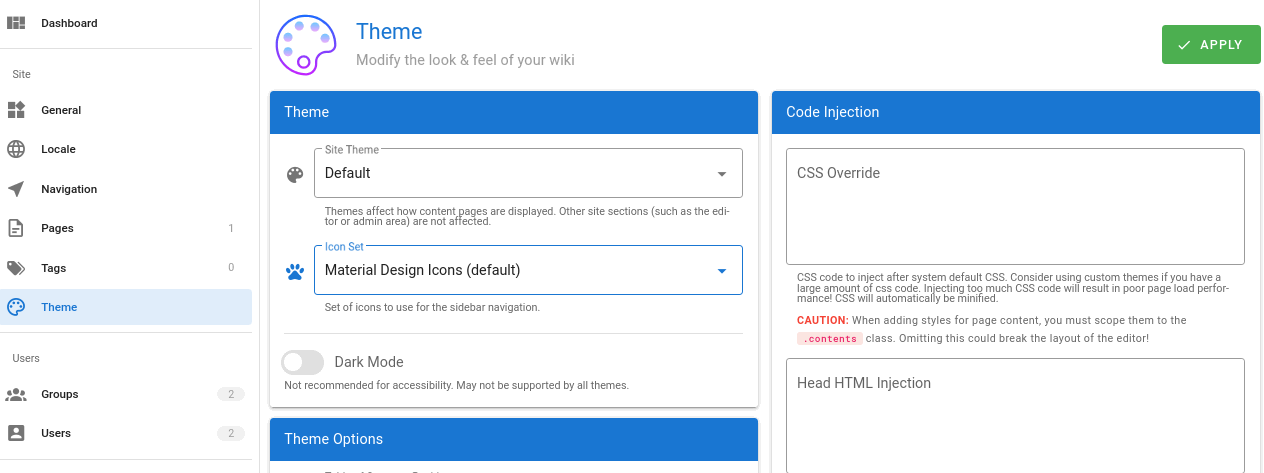Viewport: 1264px width, 473px height.
Task: Focus the Head HTML Injection field
Action: (1015, 415)
